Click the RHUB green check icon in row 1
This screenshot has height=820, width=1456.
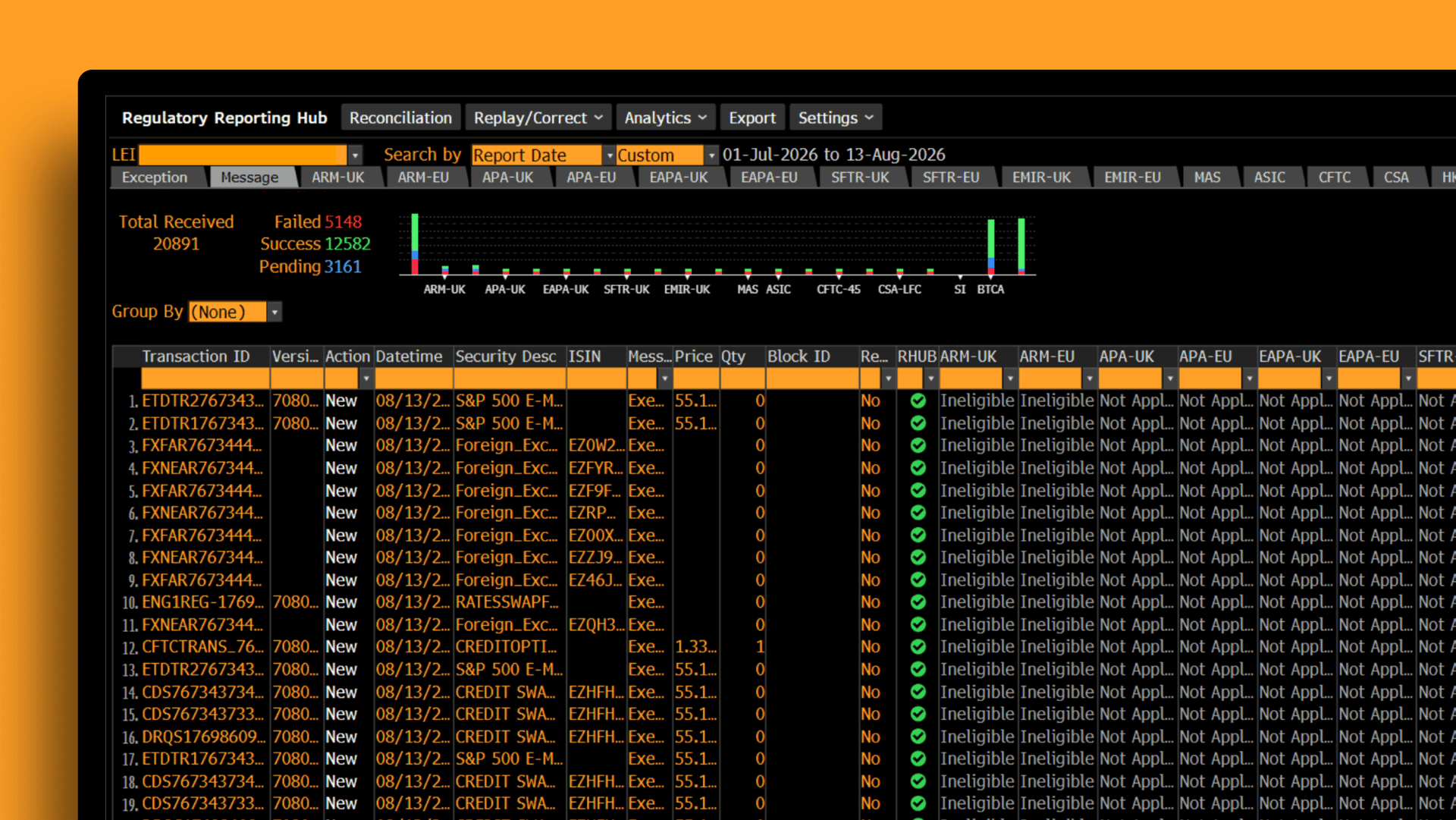918,401
